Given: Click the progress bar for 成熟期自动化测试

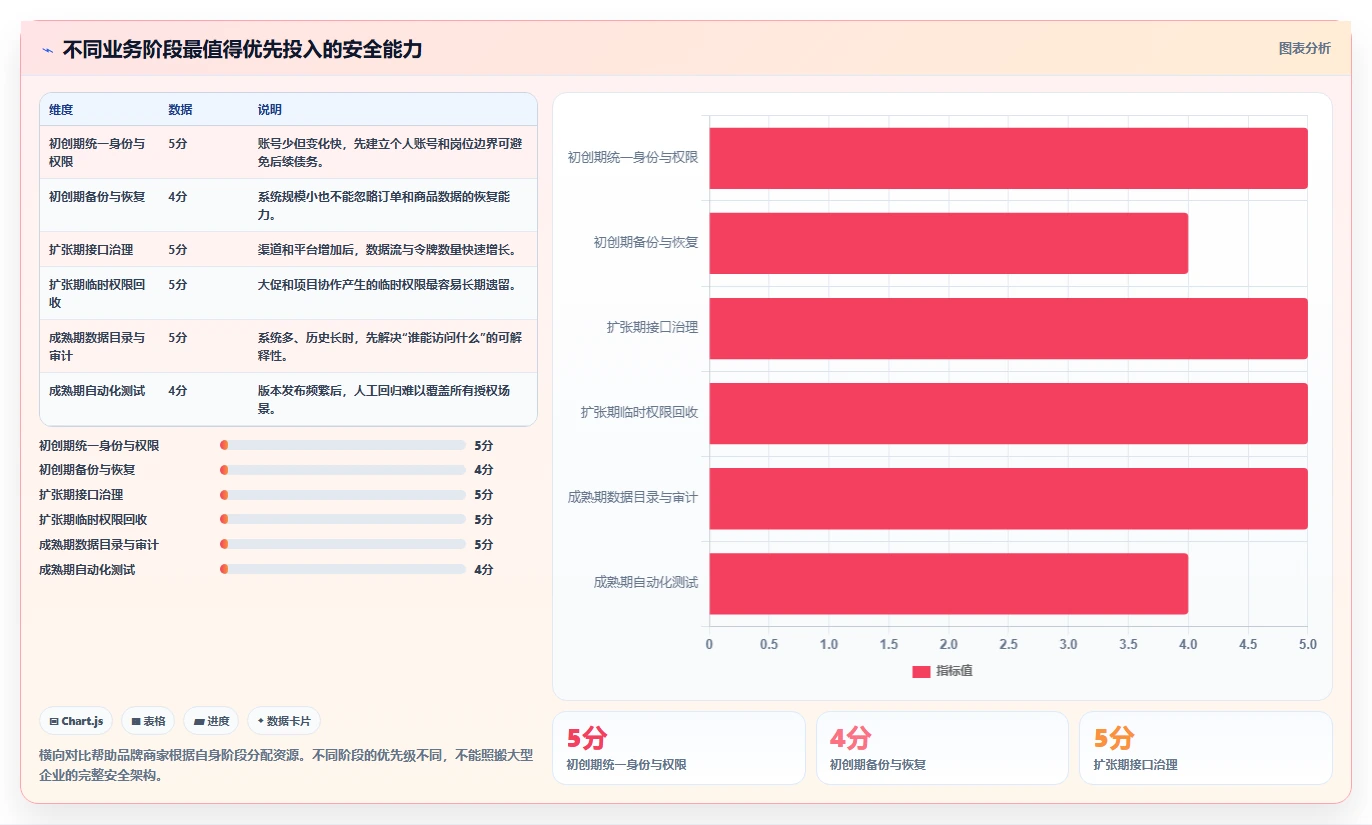Looking at the screenshot, I should 343,570.
